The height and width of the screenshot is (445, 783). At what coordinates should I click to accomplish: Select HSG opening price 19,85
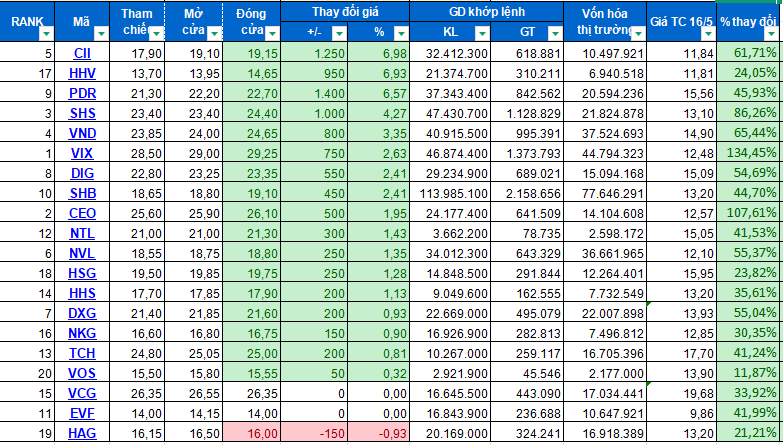point(193,273)
